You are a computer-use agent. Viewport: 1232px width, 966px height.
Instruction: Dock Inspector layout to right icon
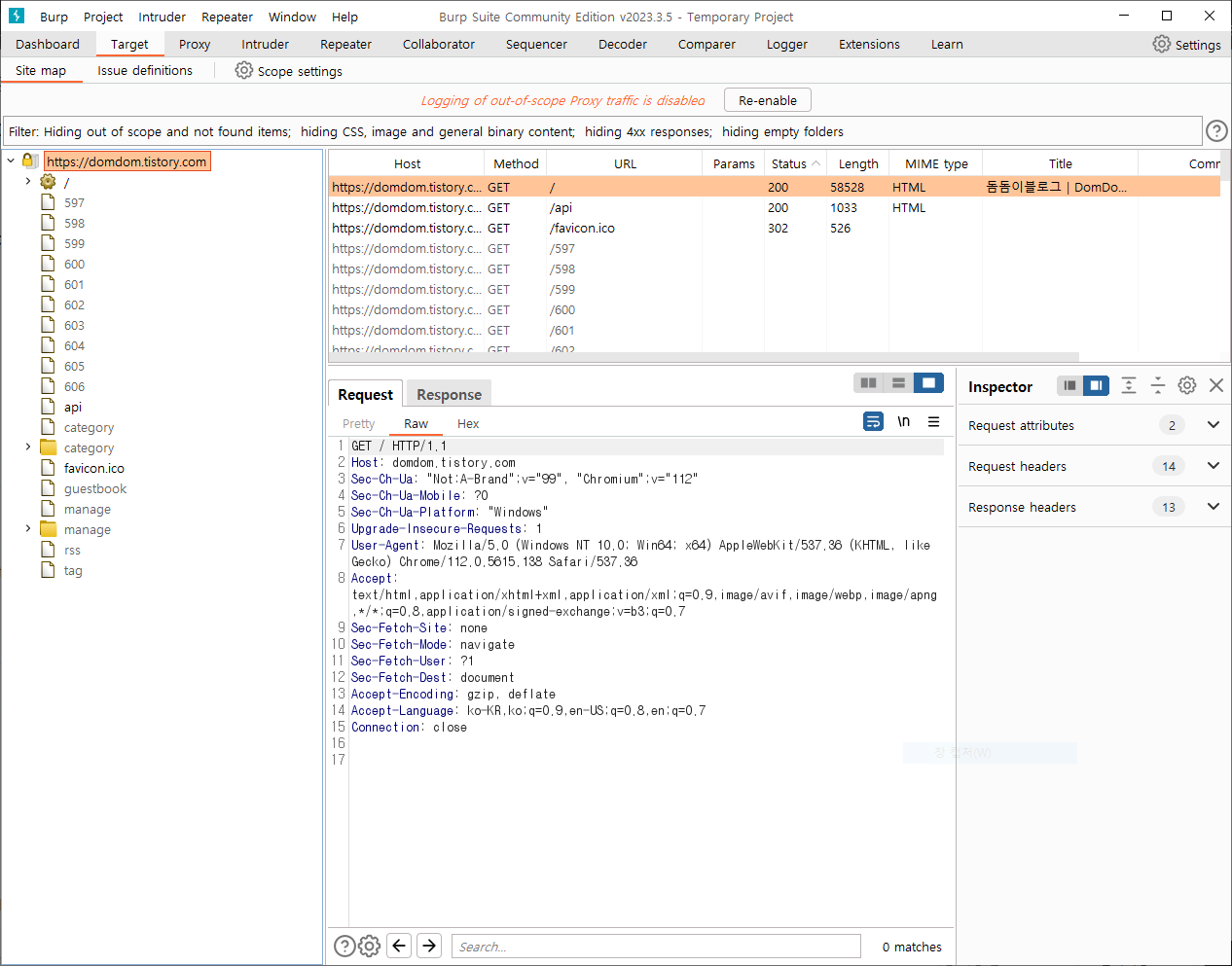click(x=1096, y=385)
